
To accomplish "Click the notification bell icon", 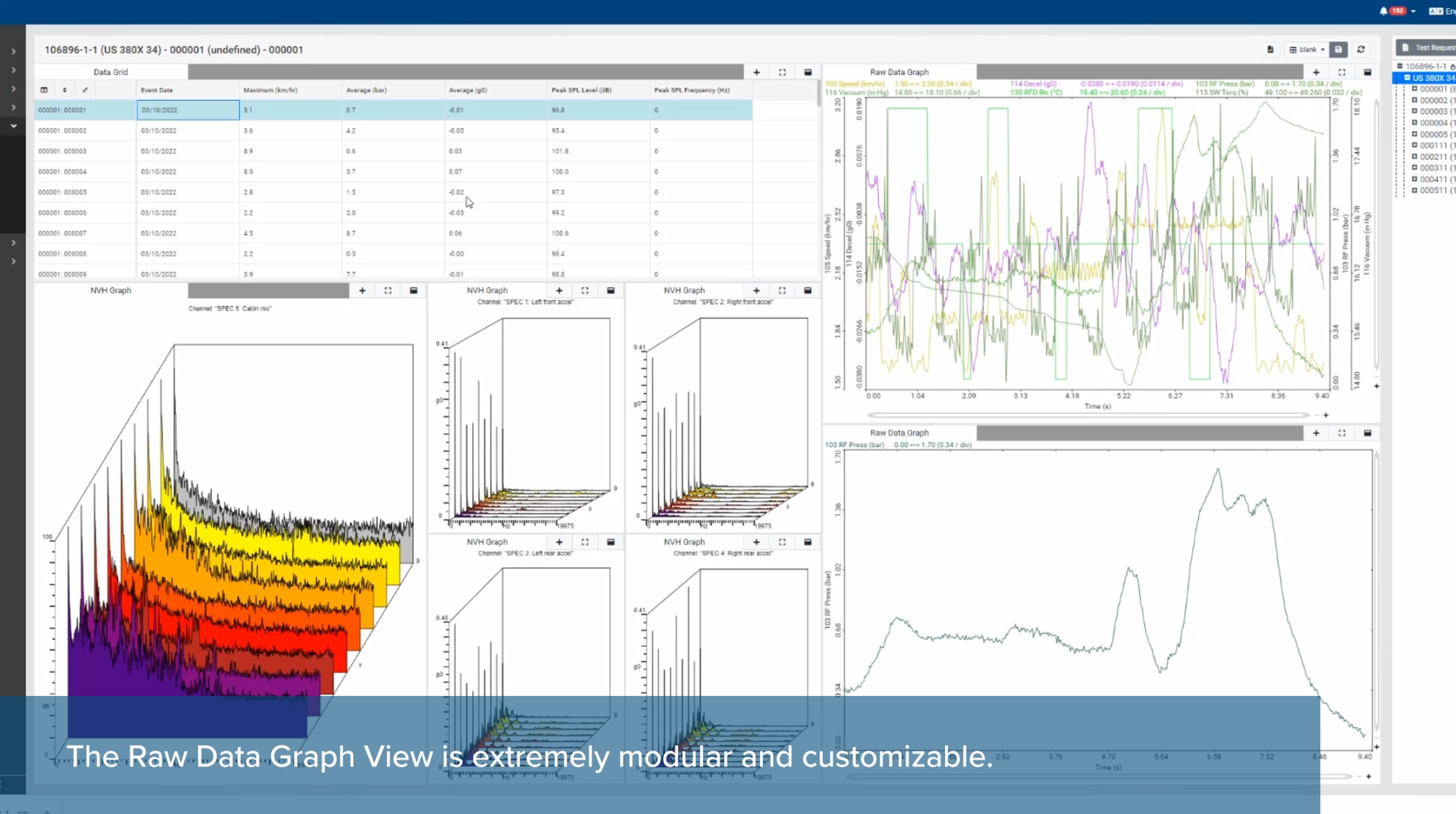I will pyautogui.click(x=1383, y=11).
